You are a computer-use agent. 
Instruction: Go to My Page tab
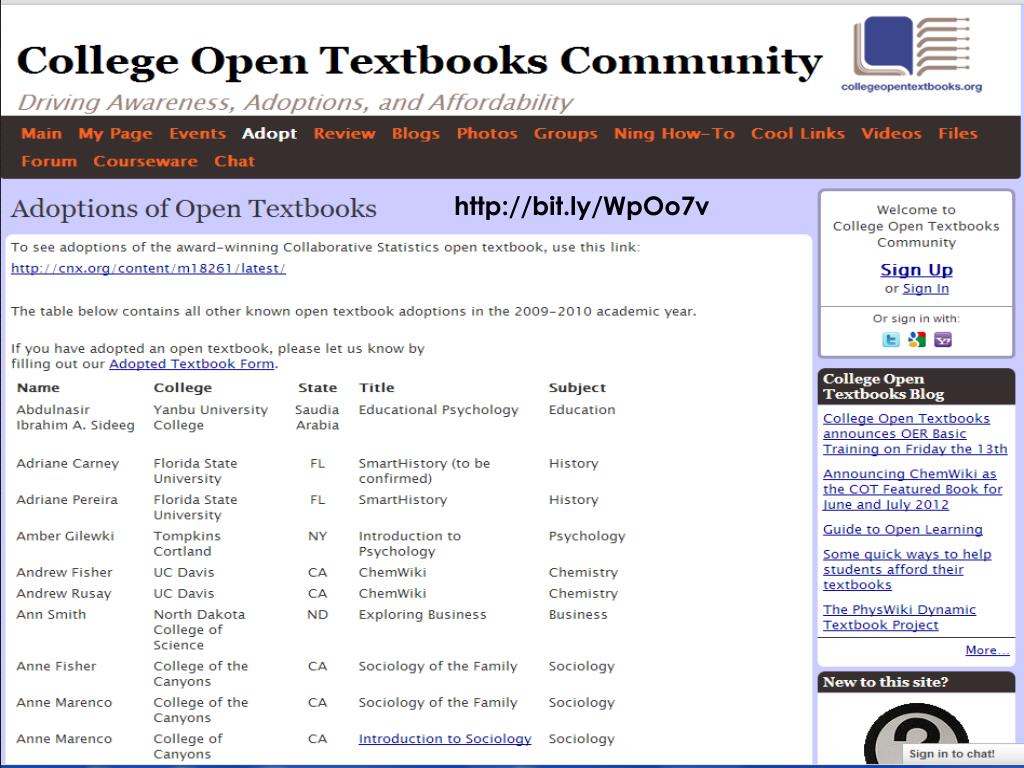click(x=116, y=134)
